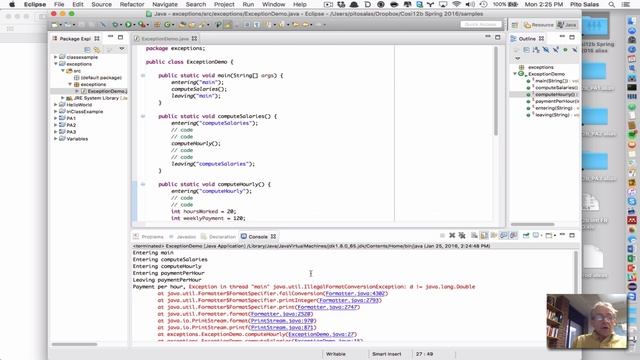Open the Notification Center icon
640x360 pixels.
click(x=625, y=4)
